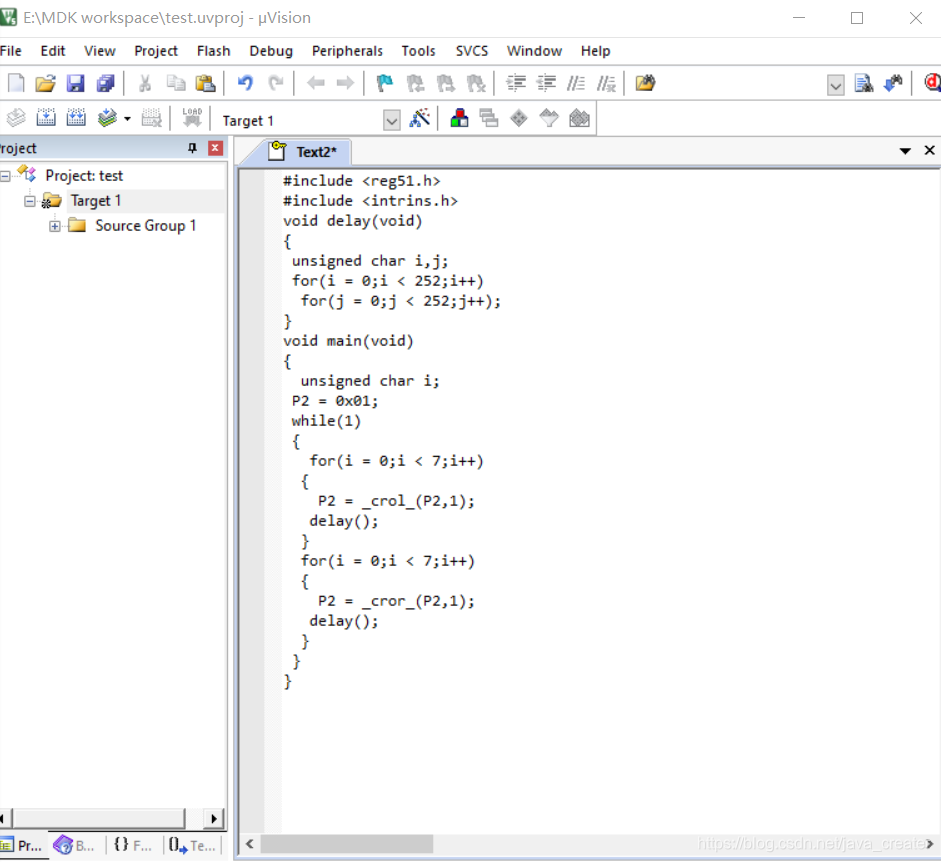The width and height of the screenshot is (941, 862).
Task: Insert a bookmark with the blue flag icon
Action: [384, 83]
